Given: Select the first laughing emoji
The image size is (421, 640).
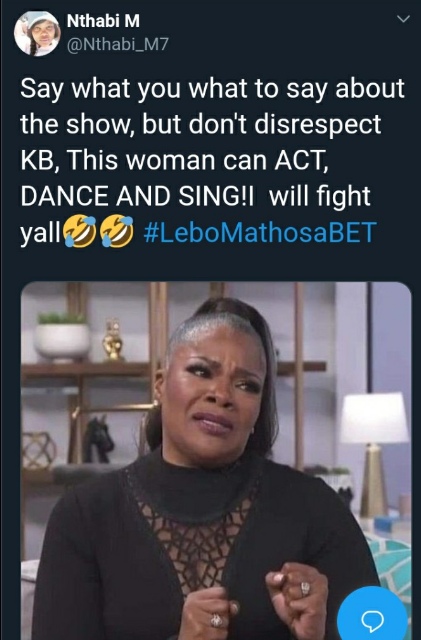Looking at the screenshot, I should point(79,231).
